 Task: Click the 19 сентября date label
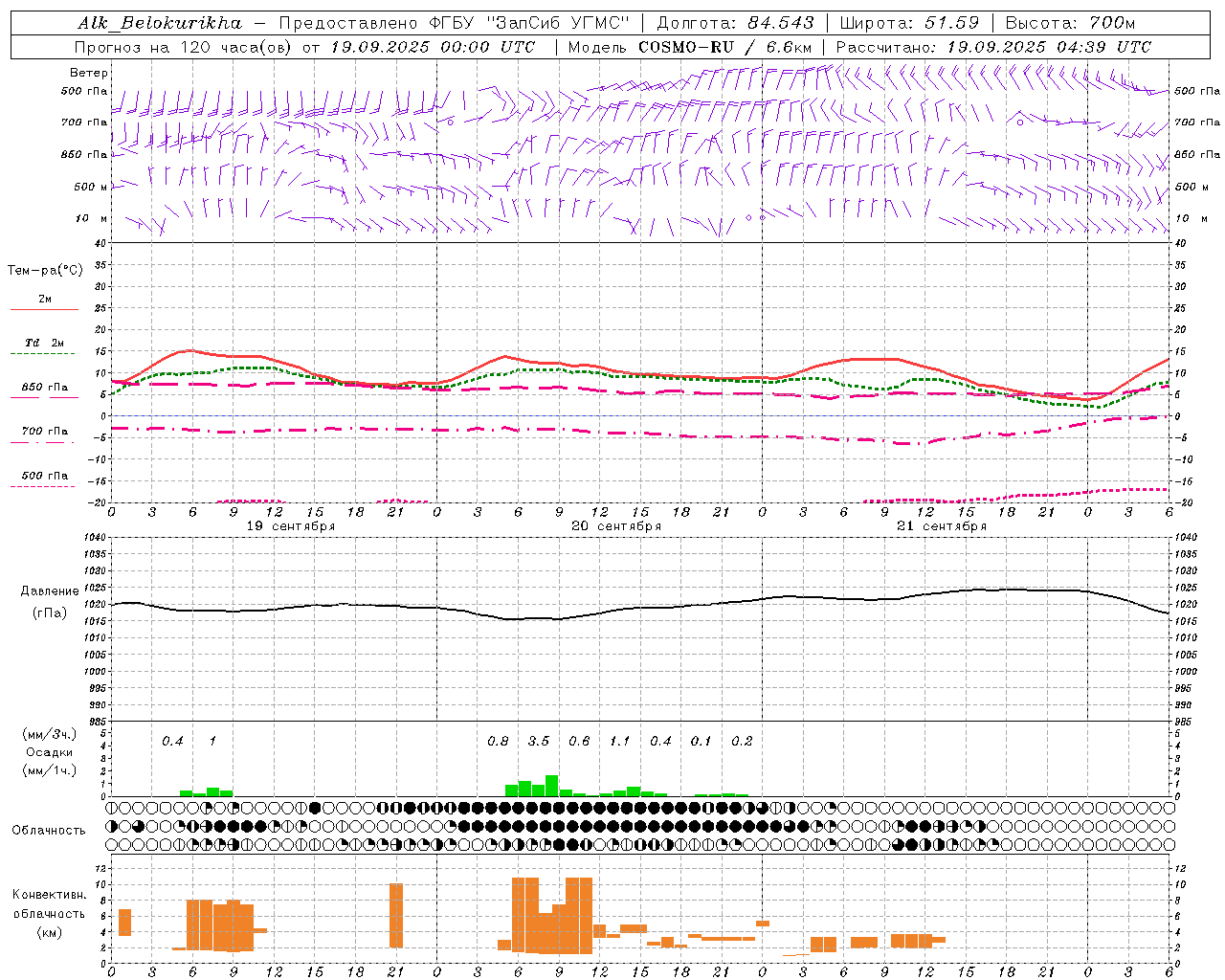coord(291,526)
